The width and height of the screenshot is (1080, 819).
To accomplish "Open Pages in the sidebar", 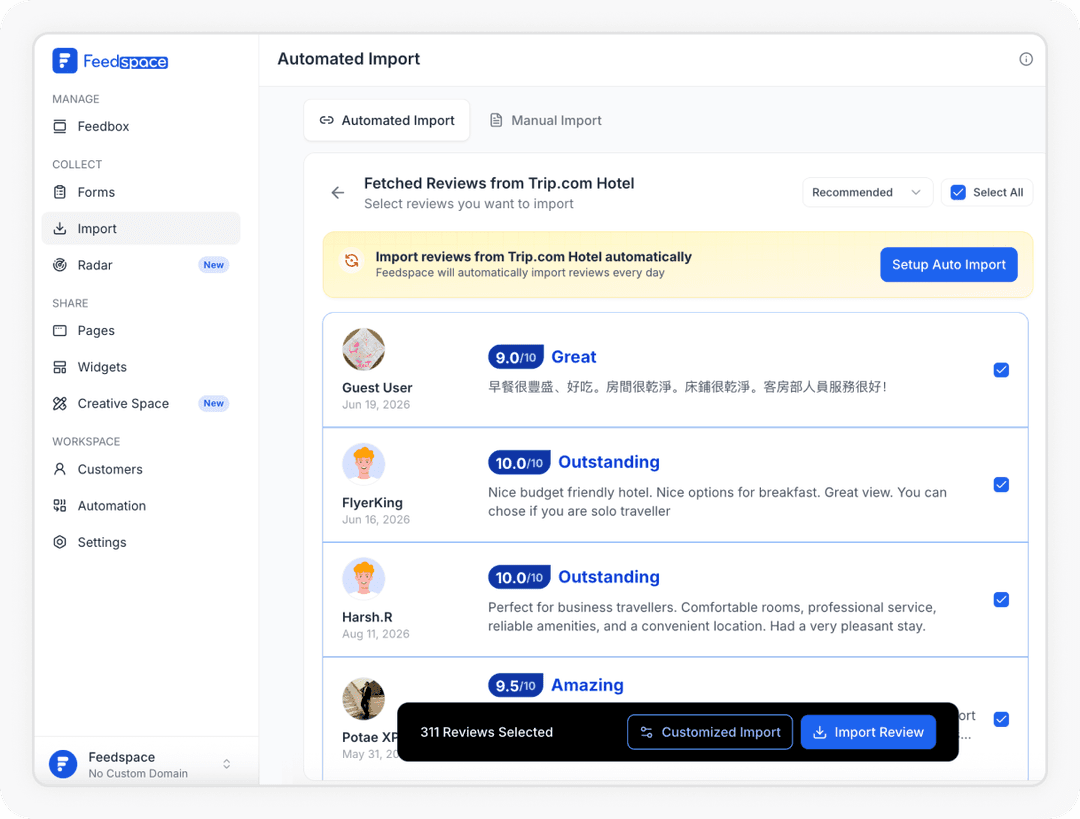I will click(x=141, y=331).
